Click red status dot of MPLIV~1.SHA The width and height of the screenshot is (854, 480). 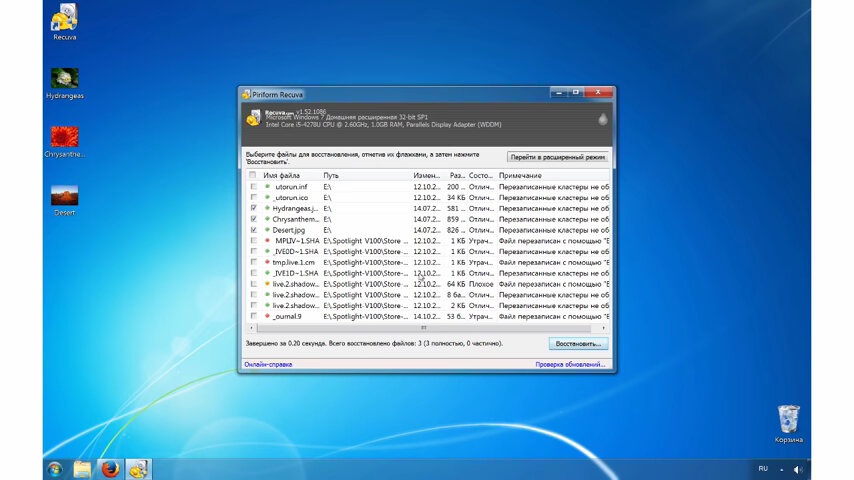[267, 240]
